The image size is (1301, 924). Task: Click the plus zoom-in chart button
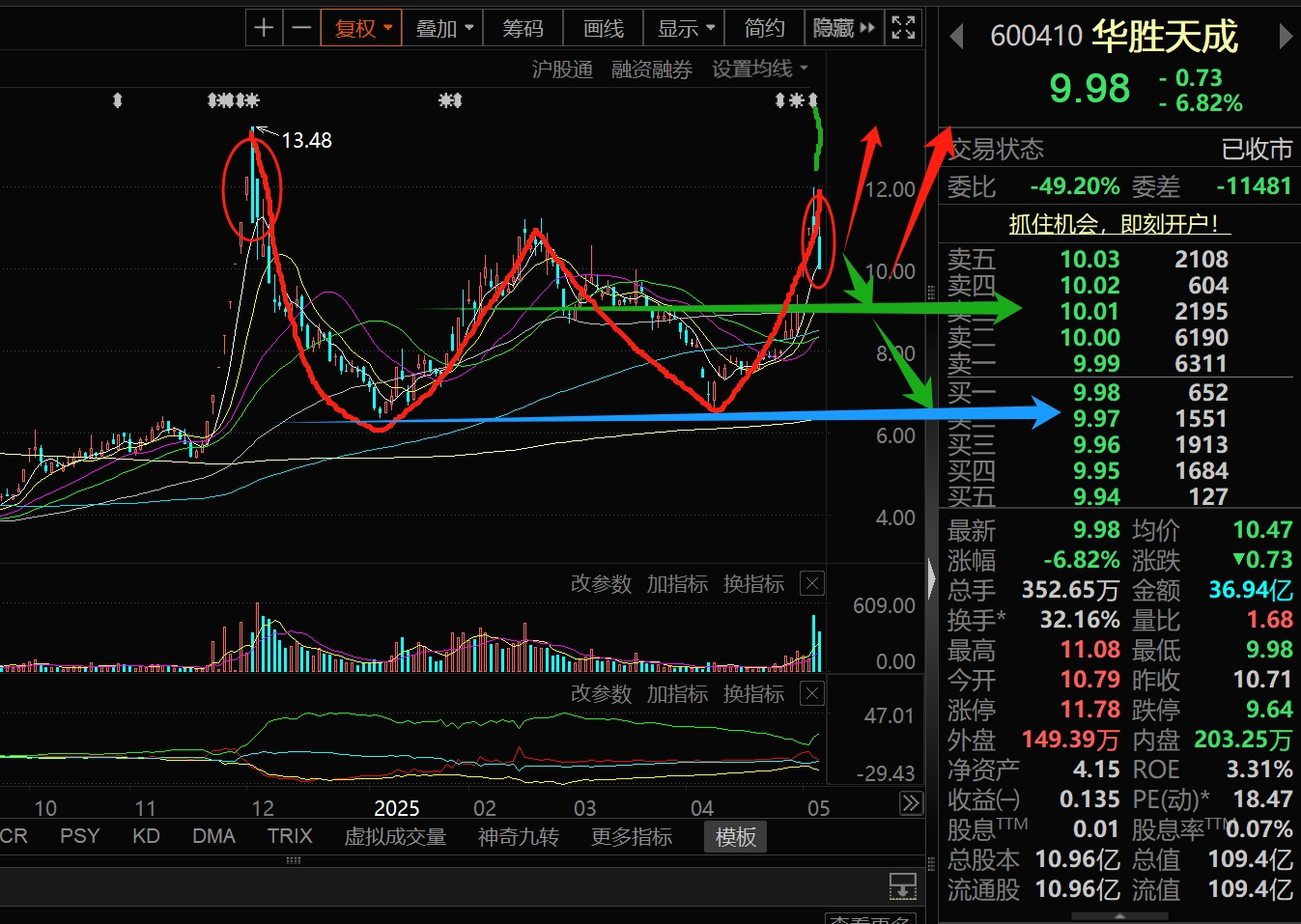264,28
